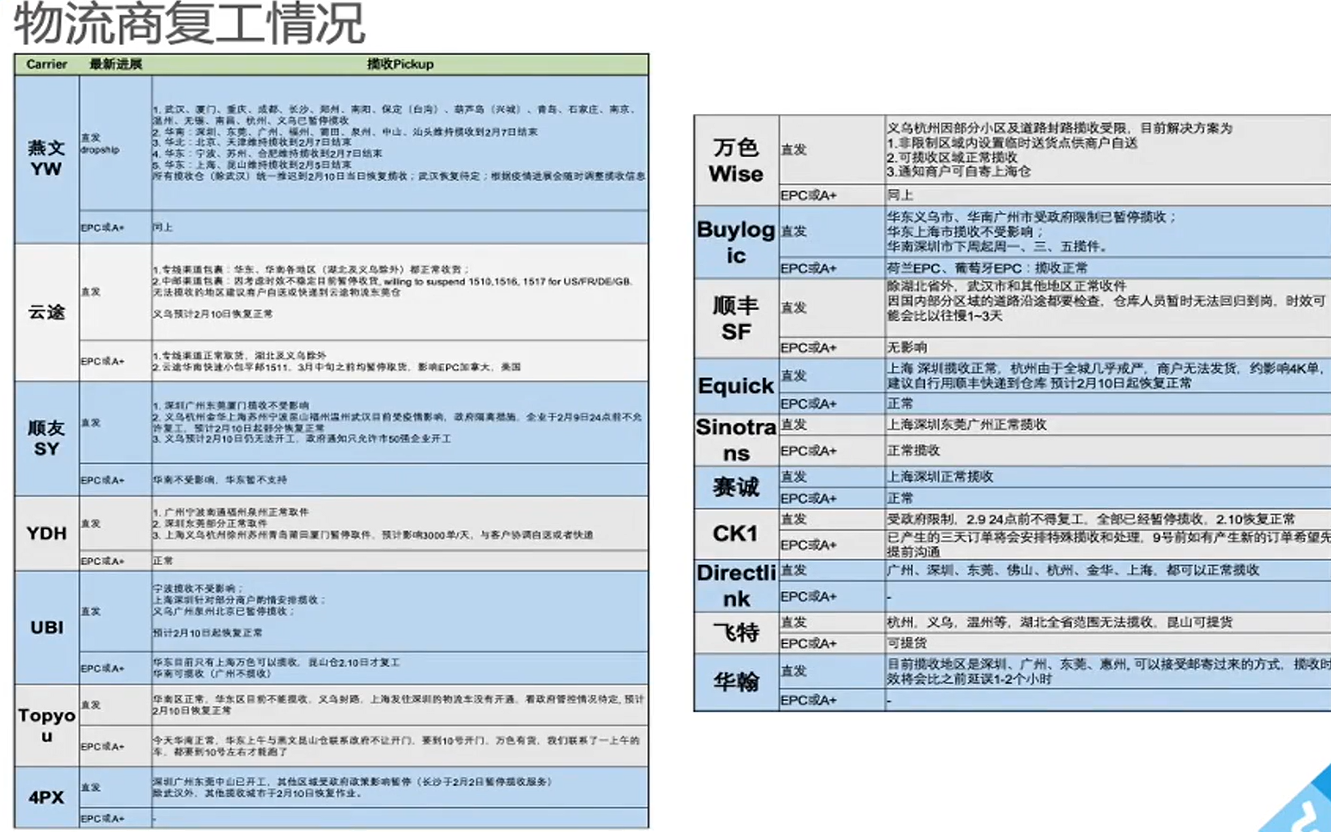Click 无影响 in the 顺丰 SF row
The height and width of the screenshot is (832, 1331).
point(906,348)
